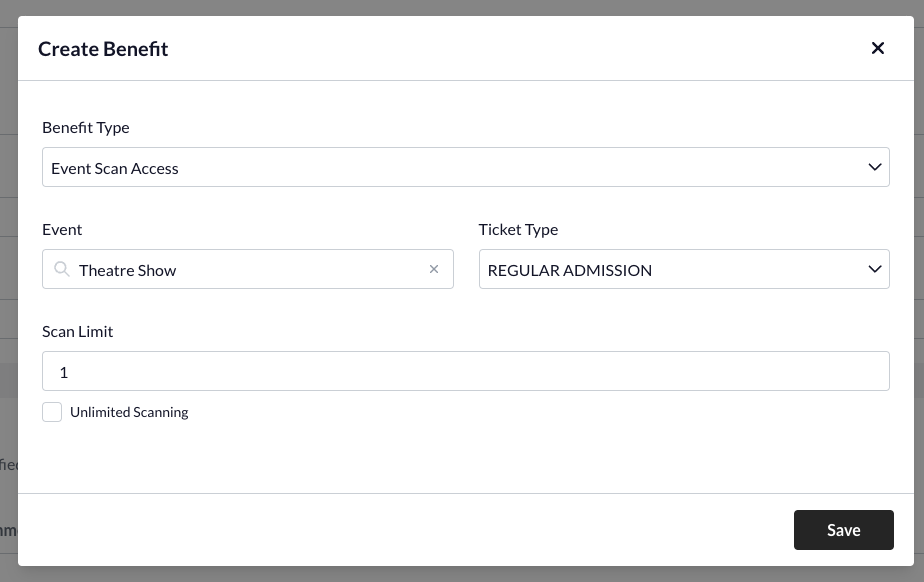
Task: Click the Benefit Type chevron arrow
Action: [x=874, y=167]
